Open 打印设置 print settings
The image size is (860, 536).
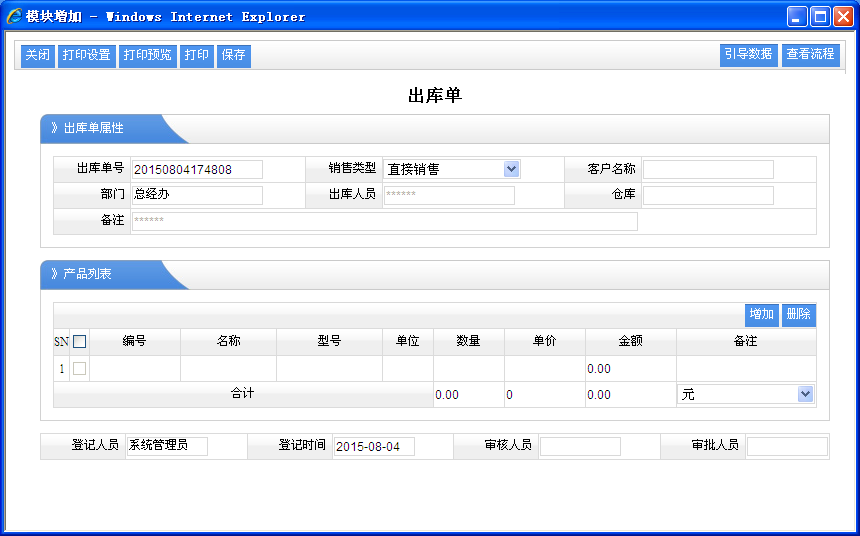coord(86,56)
